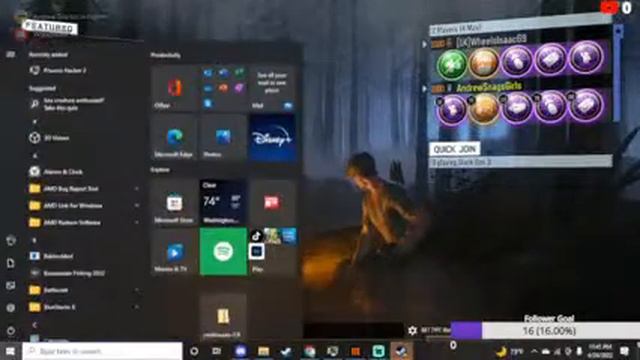
Task: Open File Explorer from the taskbar
Action: pyautogui.click(x=263, y=351)
